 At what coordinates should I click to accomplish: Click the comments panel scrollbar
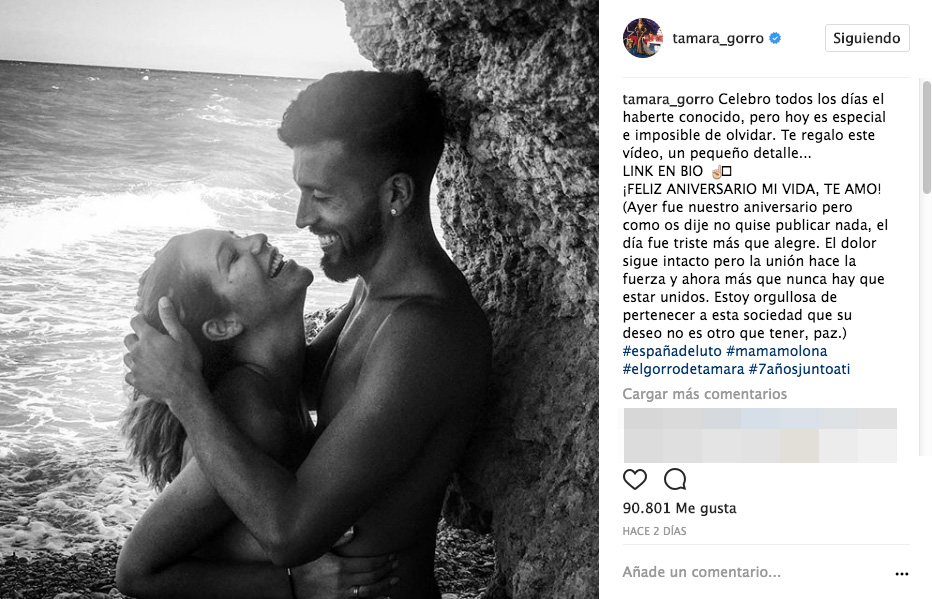pos(927,138)
